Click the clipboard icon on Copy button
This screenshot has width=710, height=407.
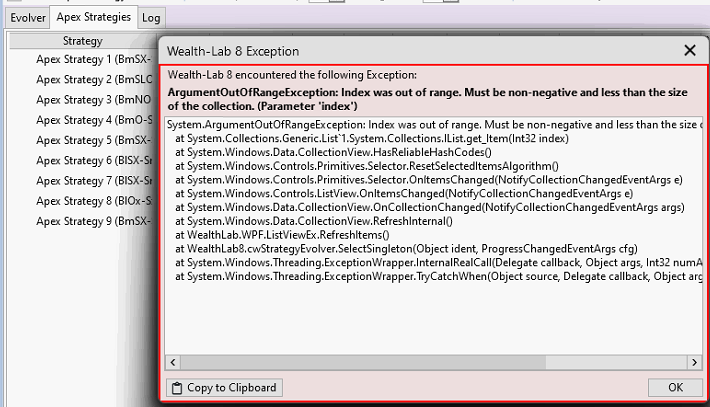tap(177, 388)
